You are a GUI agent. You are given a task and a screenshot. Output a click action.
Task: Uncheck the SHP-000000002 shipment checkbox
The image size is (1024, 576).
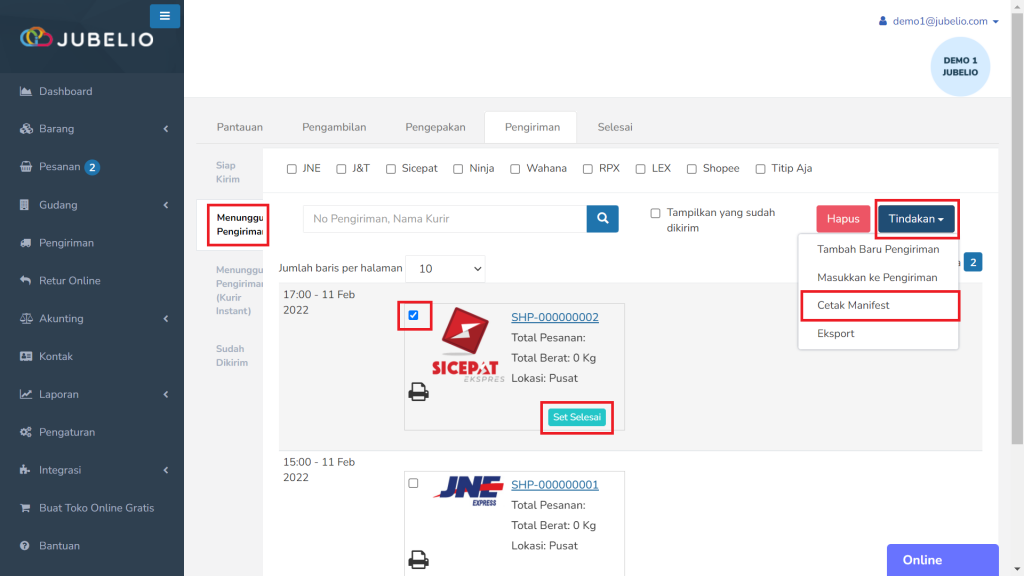413,315
